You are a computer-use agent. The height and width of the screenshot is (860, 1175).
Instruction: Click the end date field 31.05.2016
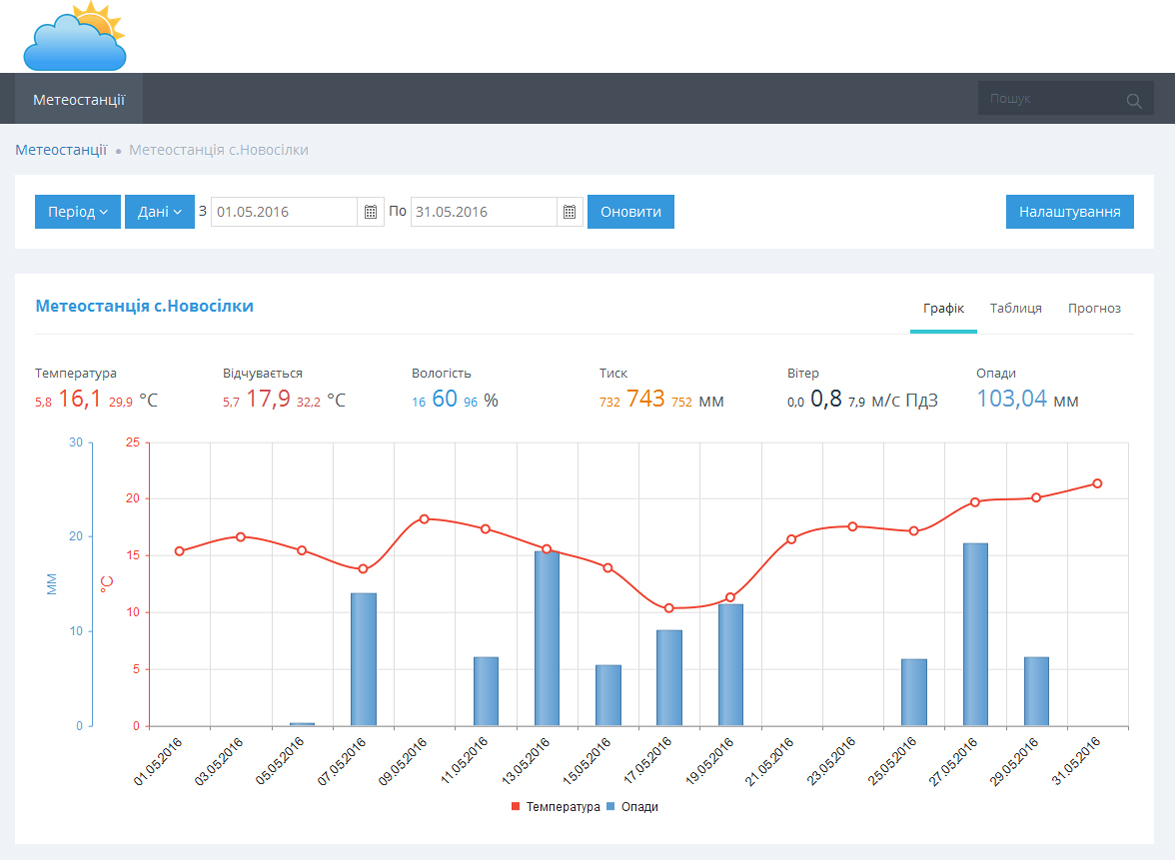click(483, 212)
